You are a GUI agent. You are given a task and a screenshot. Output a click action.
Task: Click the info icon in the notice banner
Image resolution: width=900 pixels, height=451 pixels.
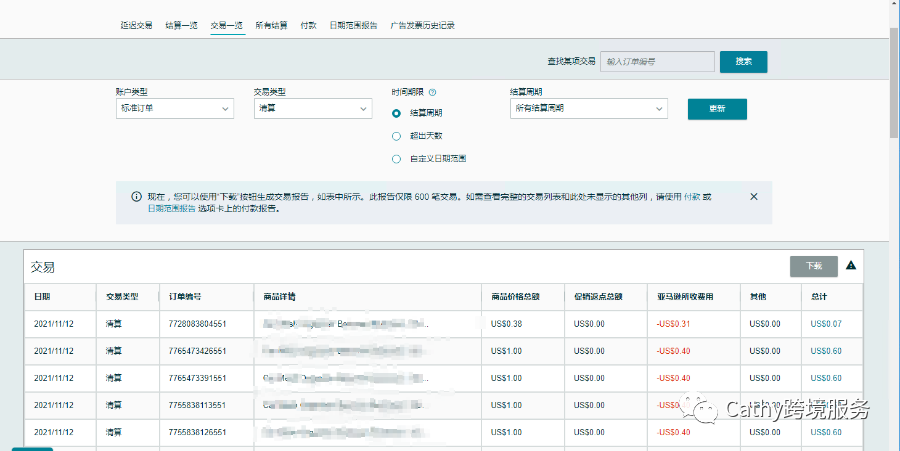[x=136, y=197]
